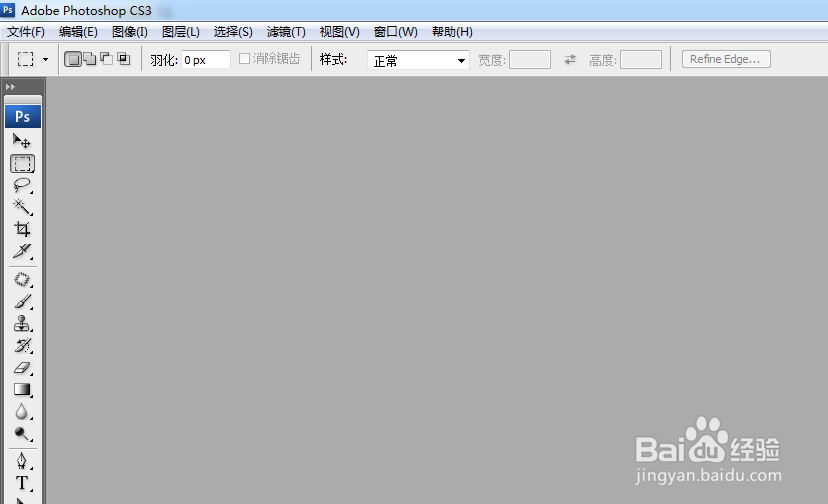The image size is (828, 504).
Task: Select the History Brush tool
Action: (x=22, y=346)
